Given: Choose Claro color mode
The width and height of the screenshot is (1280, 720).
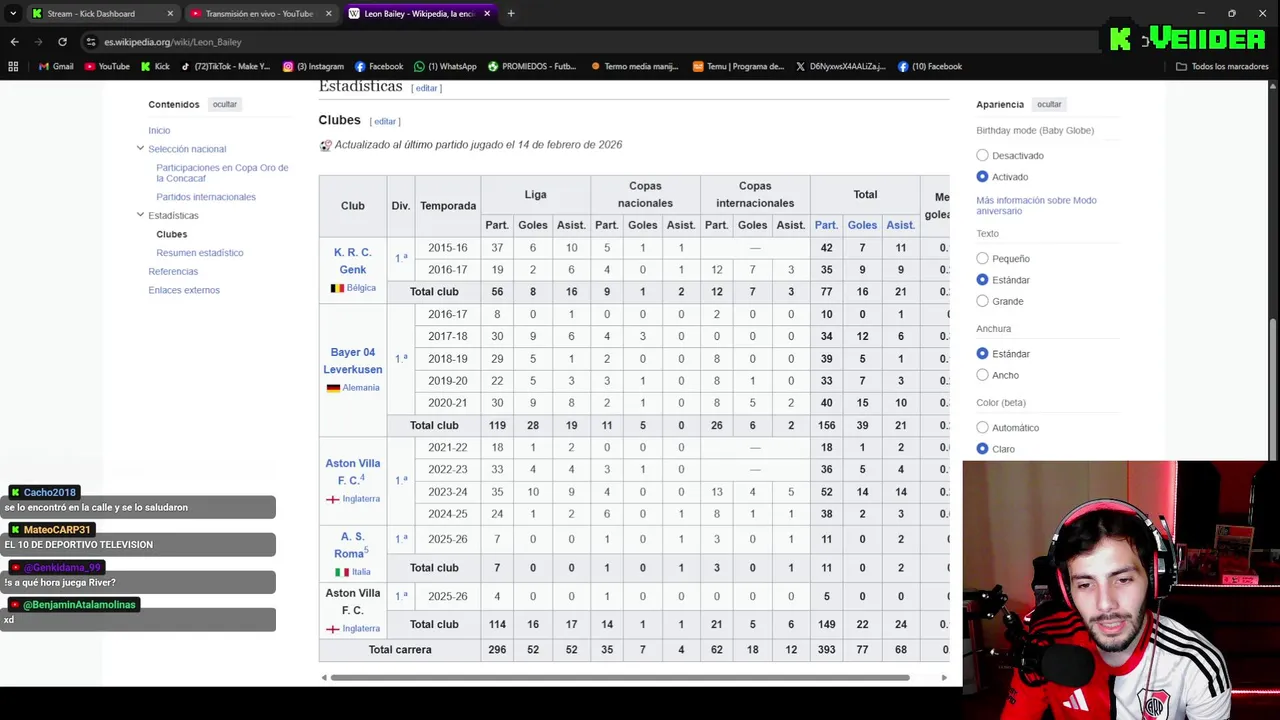Looking at the screenshot, I should coord(982,448).
